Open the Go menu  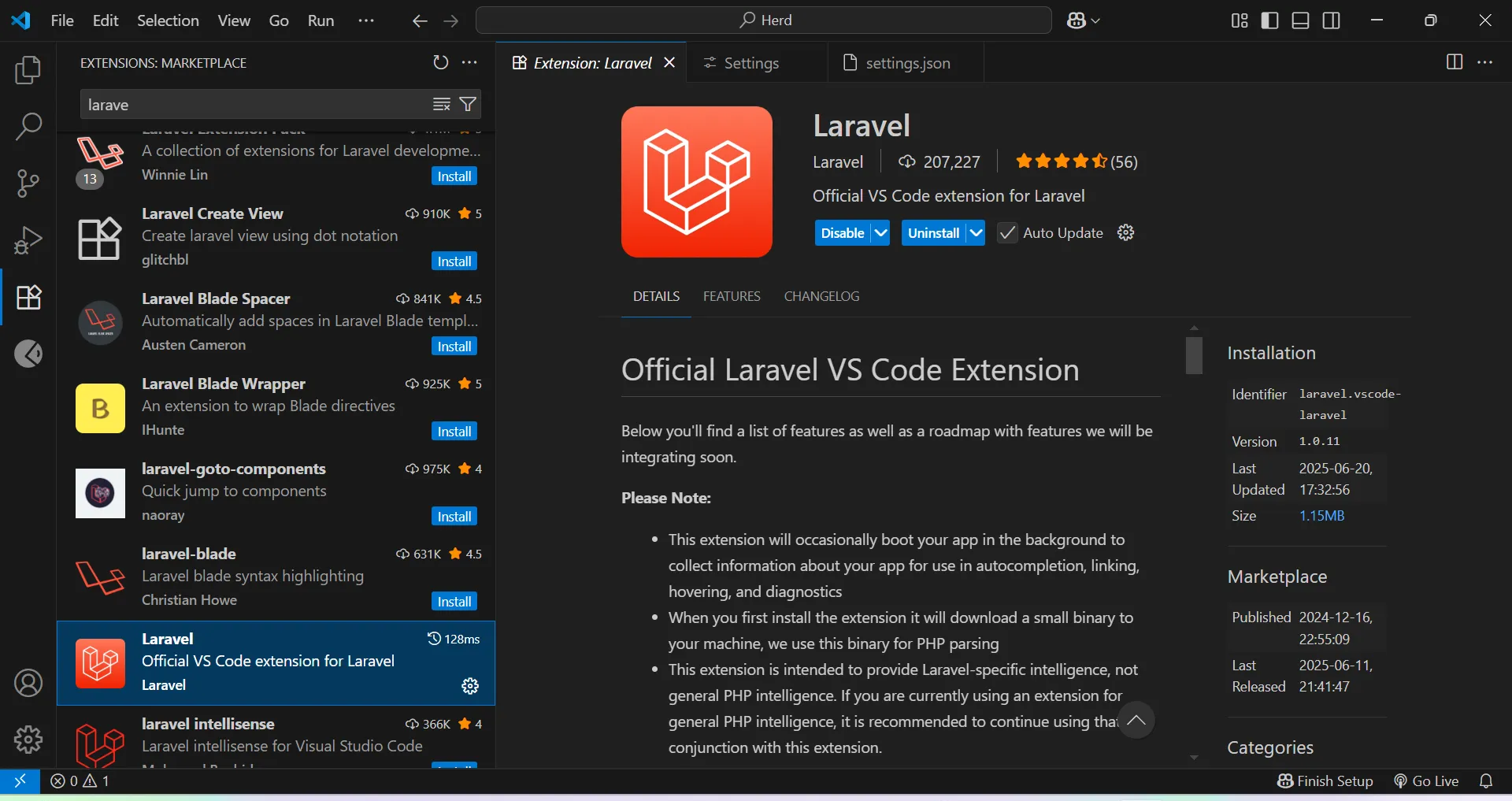click(x=279, y=20)
